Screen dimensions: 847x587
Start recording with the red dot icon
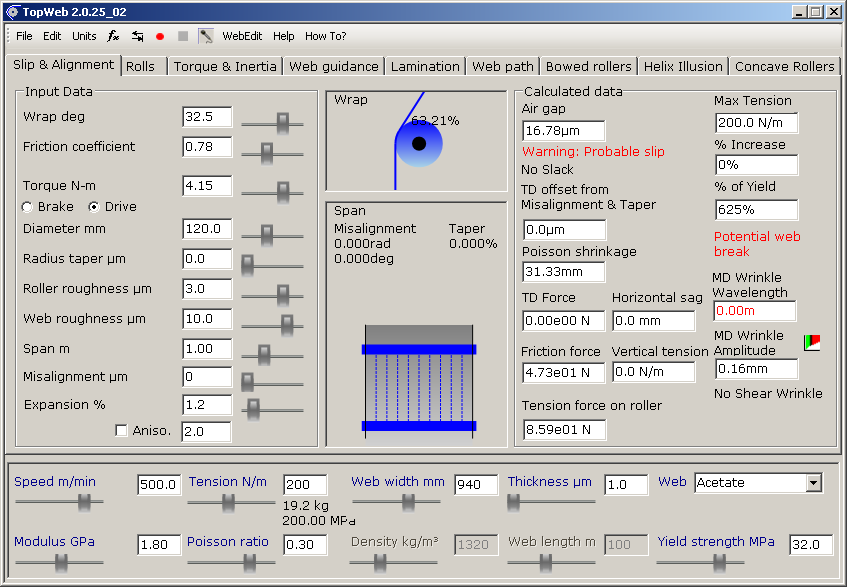160,36
